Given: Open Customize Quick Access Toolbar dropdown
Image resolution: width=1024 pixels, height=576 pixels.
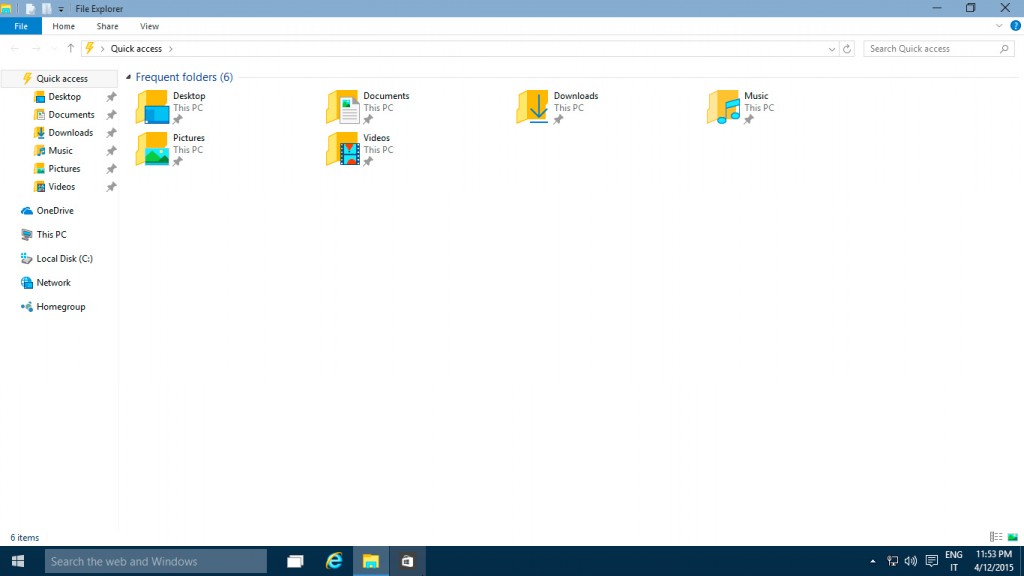Looking at the screenshot, I should pyautogui.click(x=61, y=9).
